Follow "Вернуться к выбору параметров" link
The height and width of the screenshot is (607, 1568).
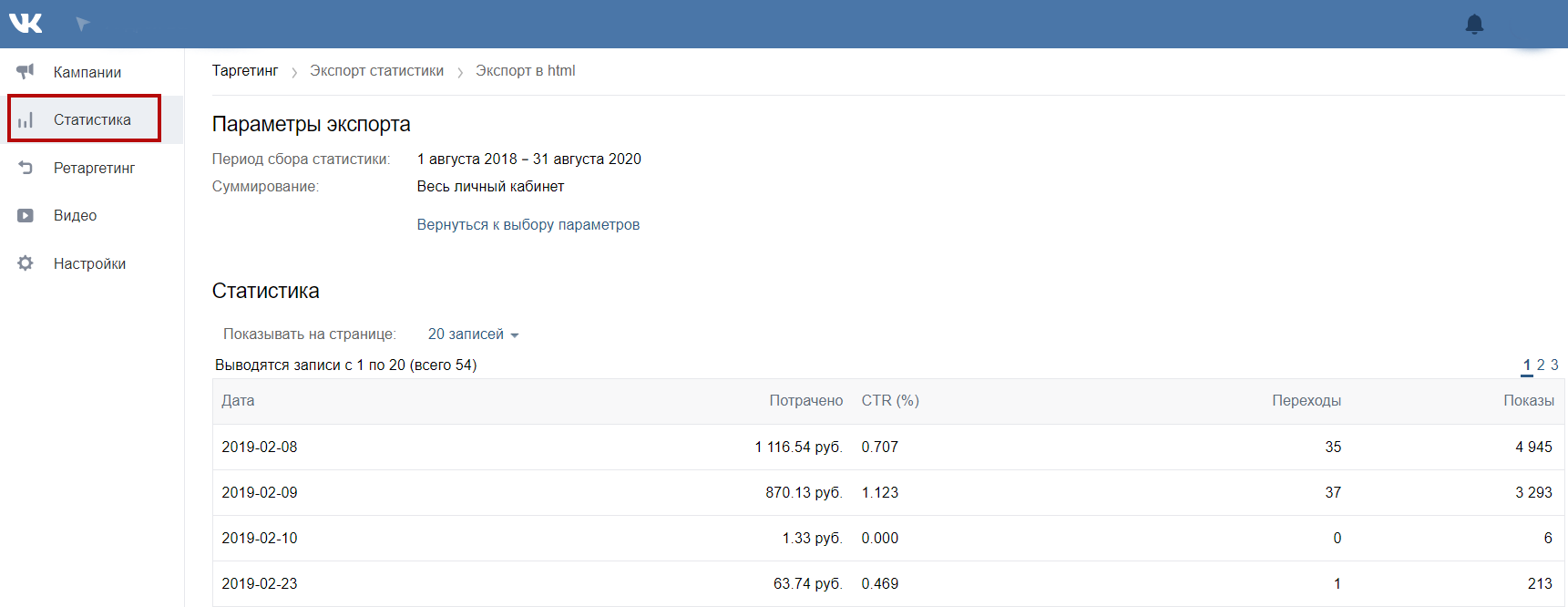(x=528, y=225)
